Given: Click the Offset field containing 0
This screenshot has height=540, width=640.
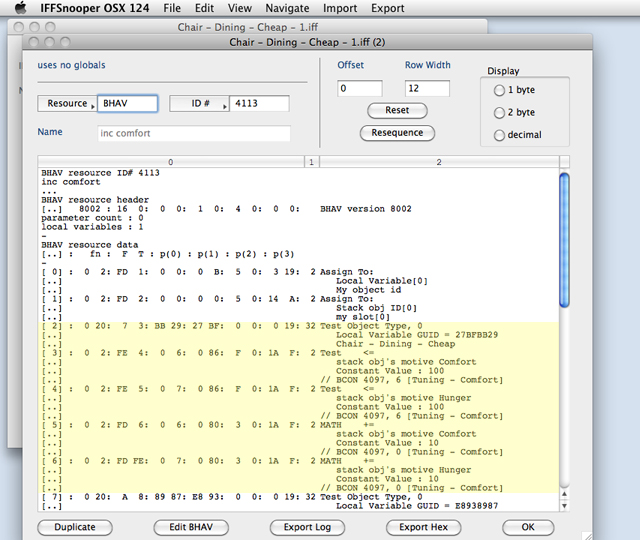Looking at the screenshot, I should (360, 89).
